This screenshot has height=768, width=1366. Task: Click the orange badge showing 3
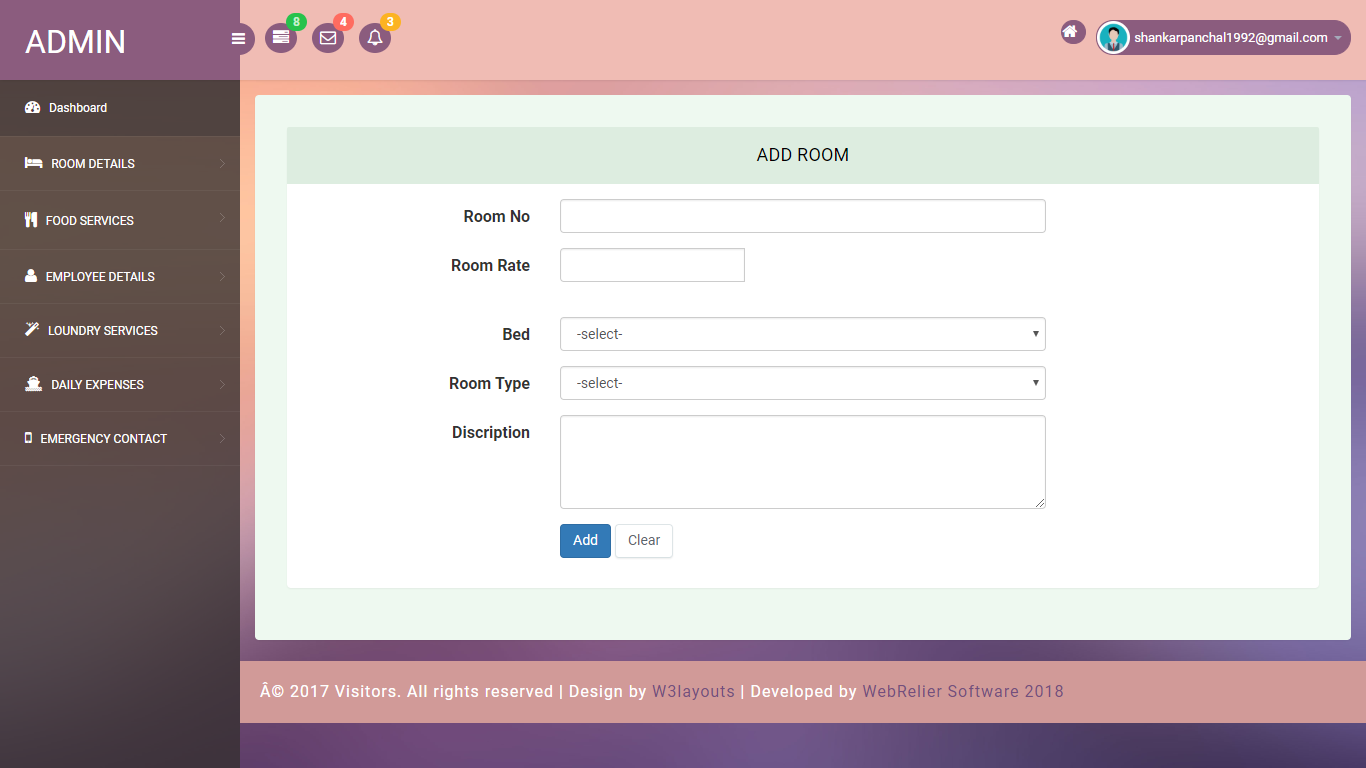(x=390, y=22)
